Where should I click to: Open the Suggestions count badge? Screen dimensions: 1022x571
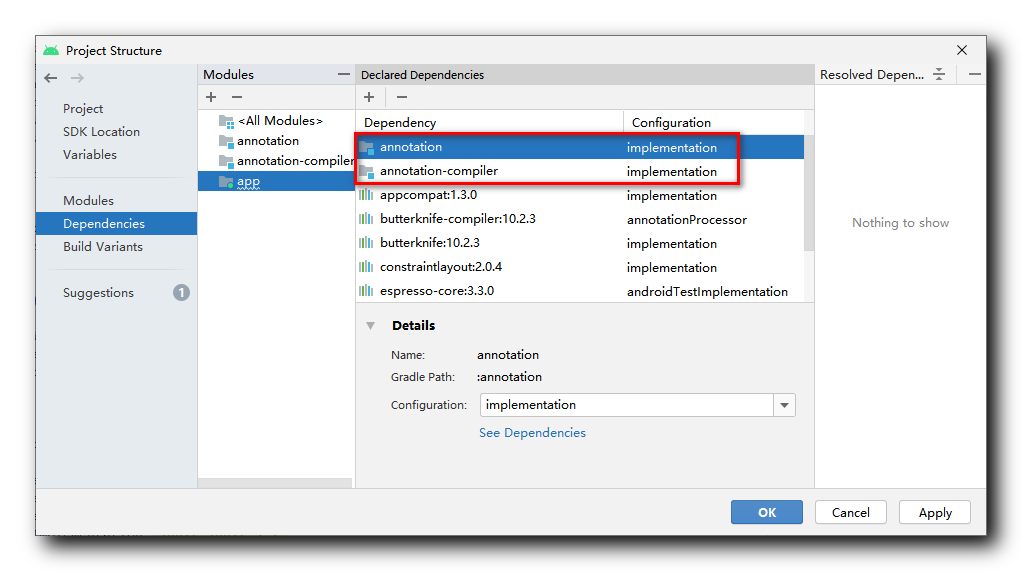click(x=181, y=293)
